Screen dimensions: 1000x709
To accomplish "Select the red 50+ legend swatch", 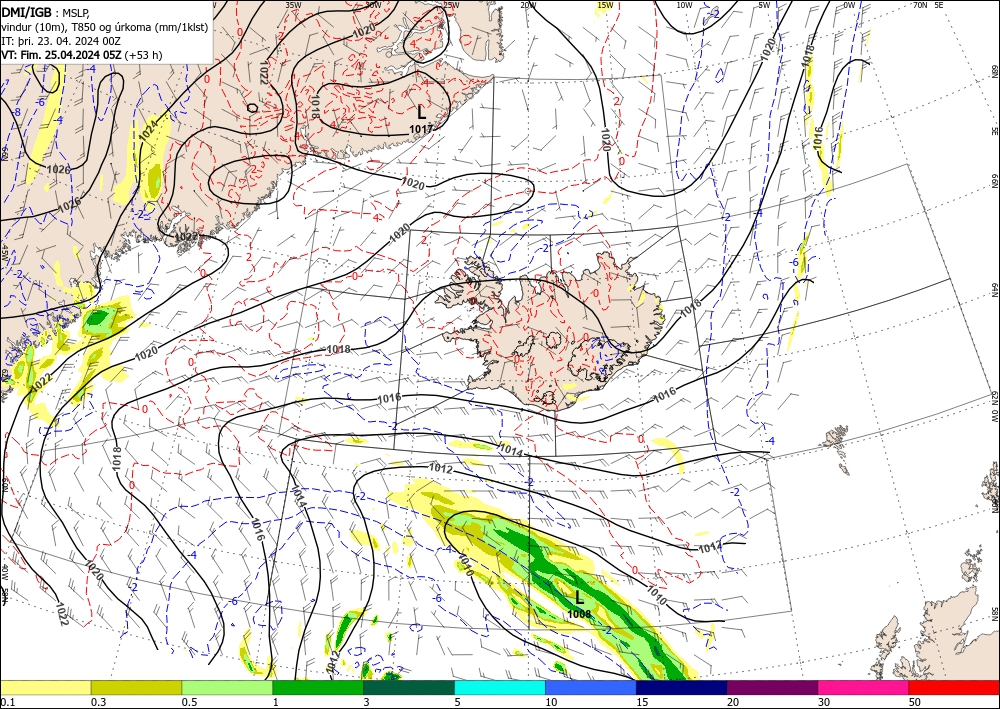I will pos(954,687).
